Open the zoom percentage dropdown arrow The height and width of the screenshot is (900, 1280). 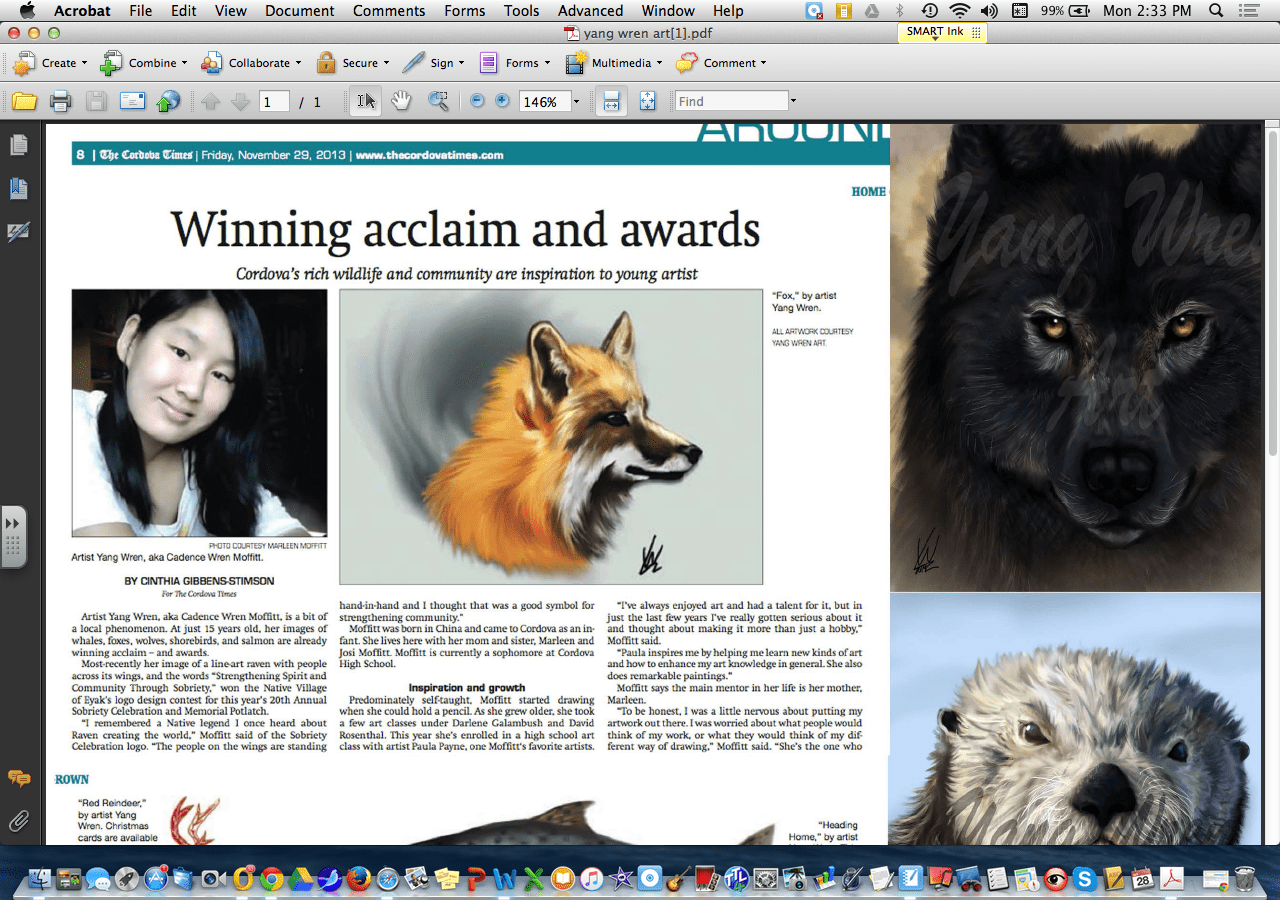pyautogui.click(x=576, y=102)
